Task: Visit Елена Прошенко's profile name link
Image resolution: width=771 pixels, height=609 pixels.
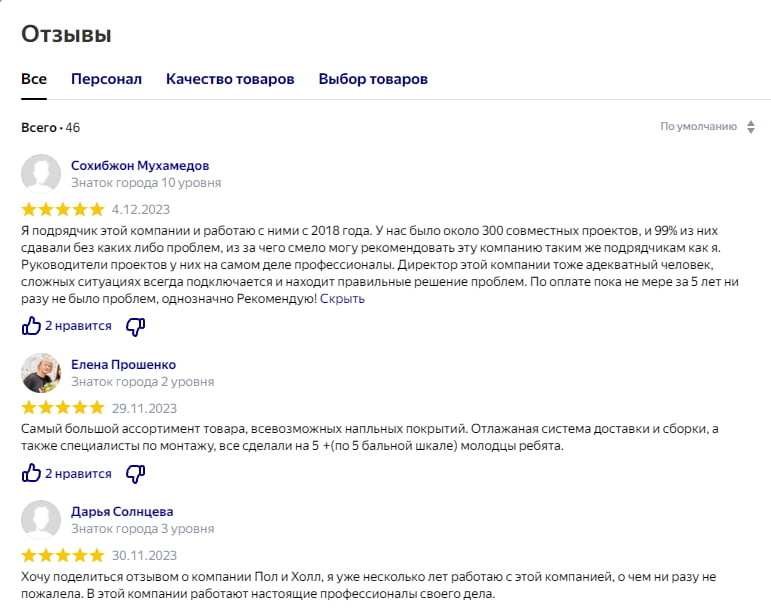Action: 123,364
